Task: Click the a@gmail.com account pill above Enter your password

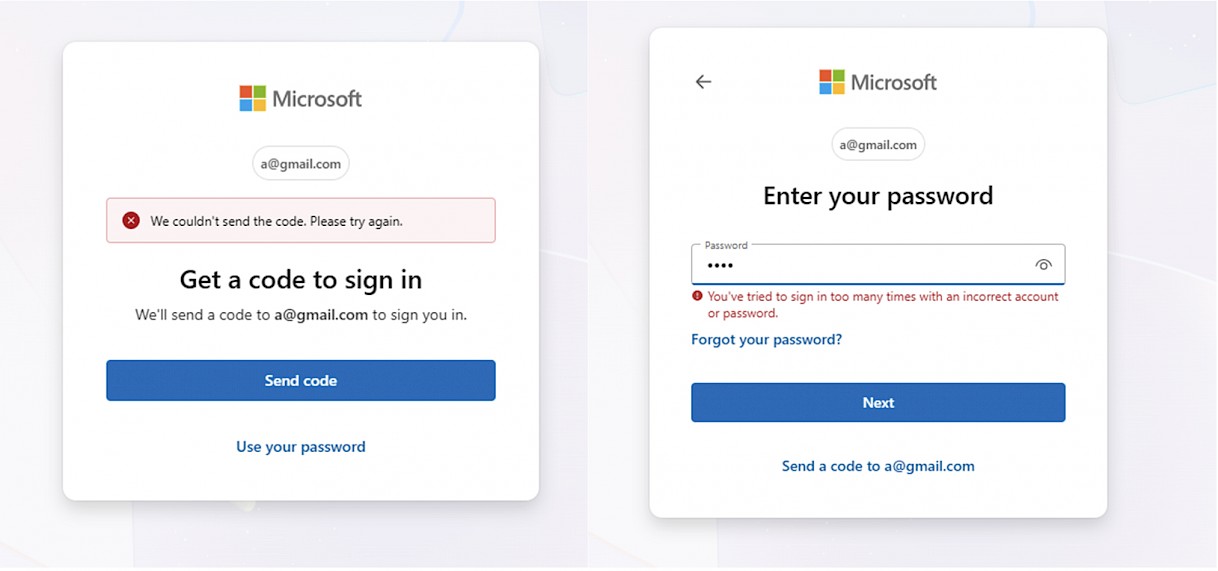Action: pyautogui.click(x=877, y=145)
